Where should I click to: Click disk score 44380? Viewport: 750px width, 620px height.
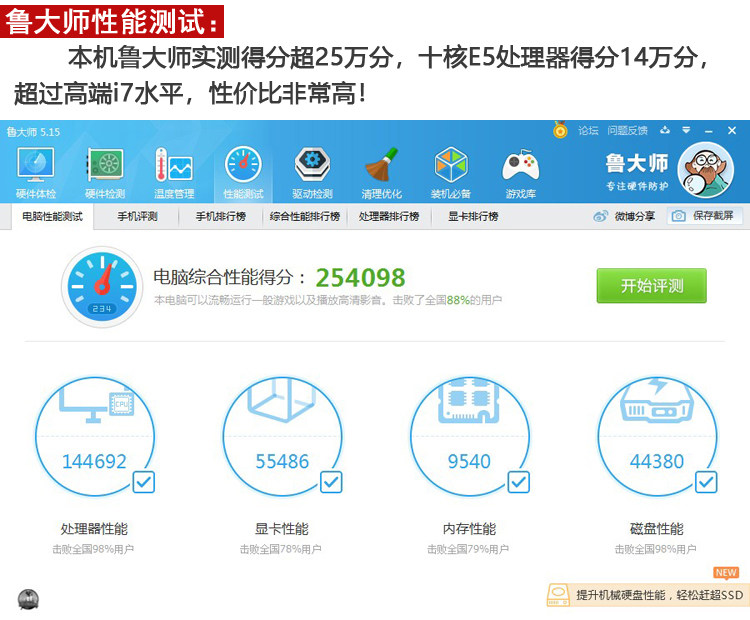click(657, 461)
